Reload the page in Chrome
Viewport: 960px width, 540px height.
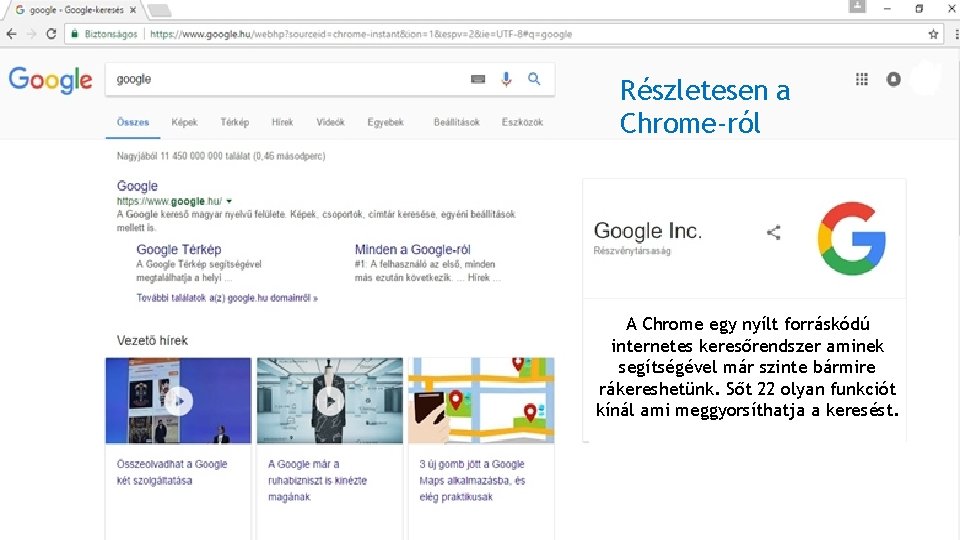50,33
